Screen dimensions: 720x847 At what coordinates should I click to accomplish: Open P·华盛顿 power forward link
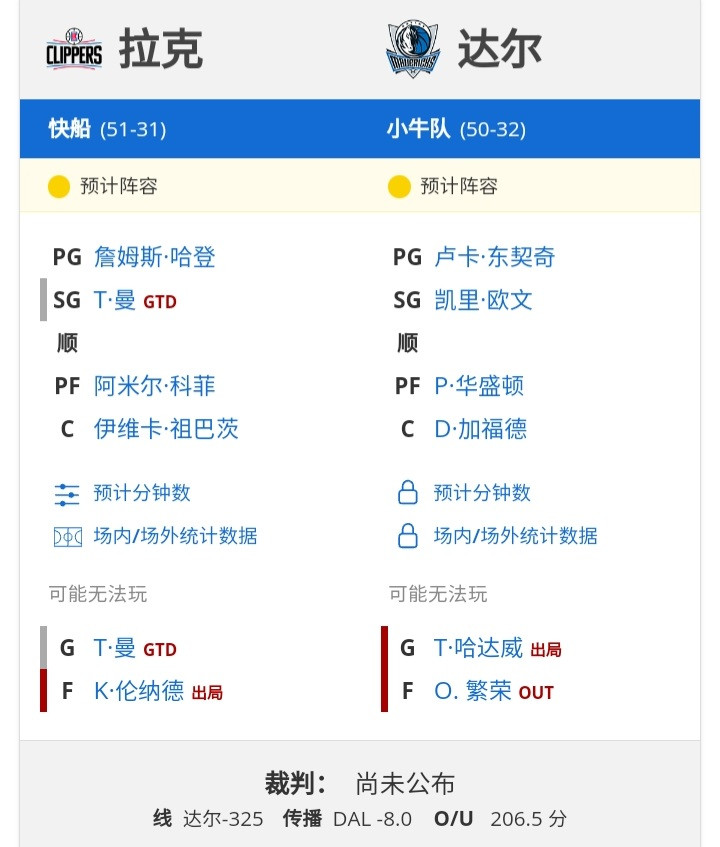(479, 386)
